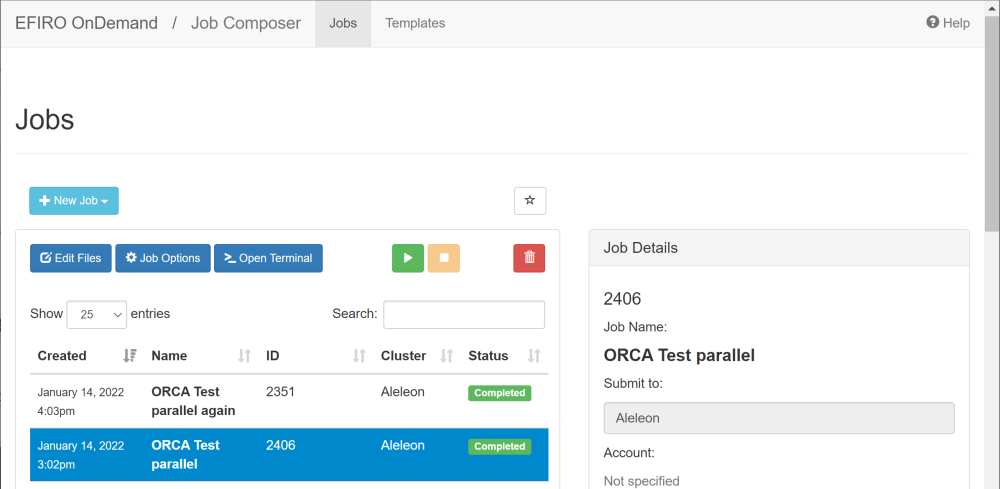Viewport: 1000px width, 489px height.
Task: Sort jobs by Status column
Action: click(x=534, y=356)
